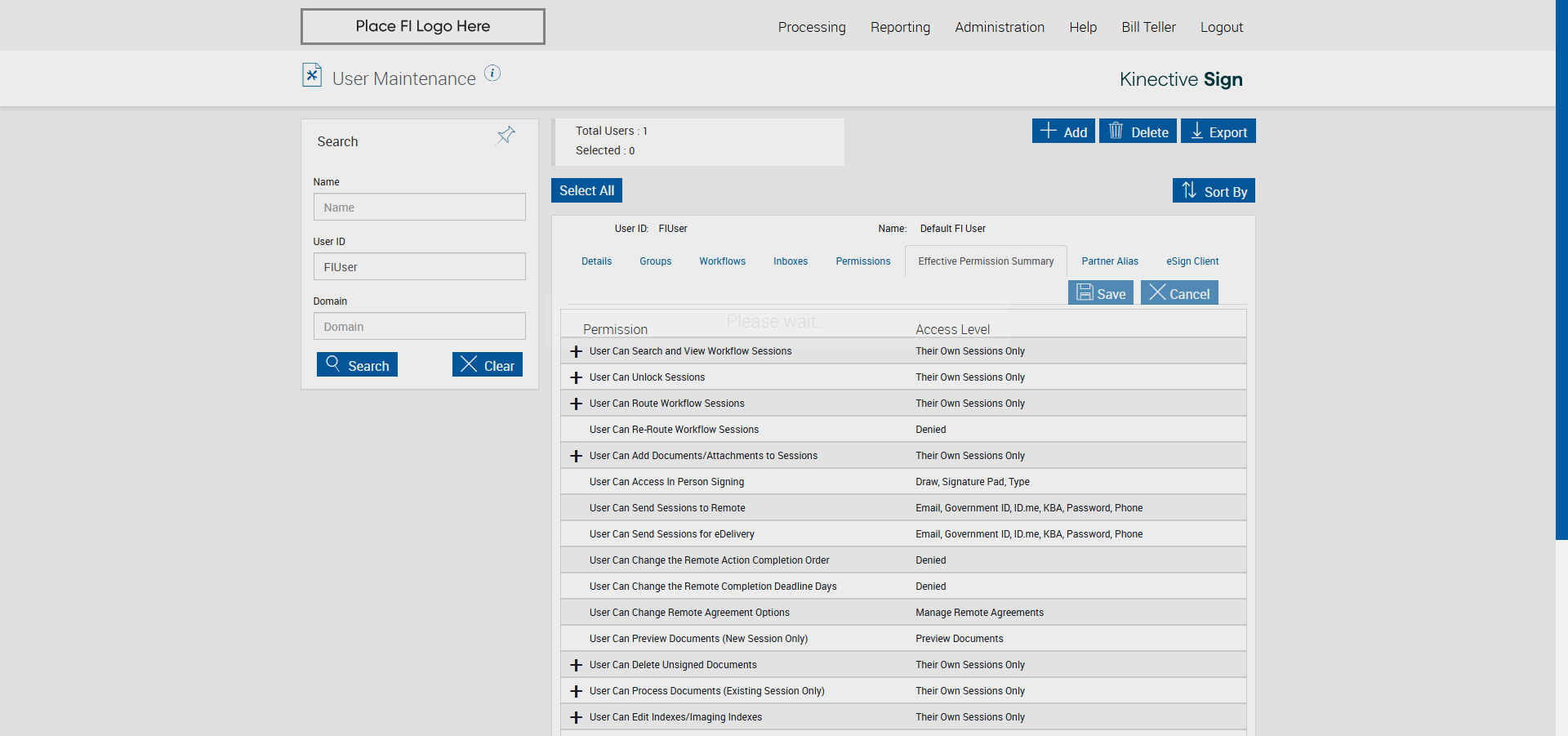Save changes with the floppy disk button
Screen dimensions: 1568x736
[1100, 293]
